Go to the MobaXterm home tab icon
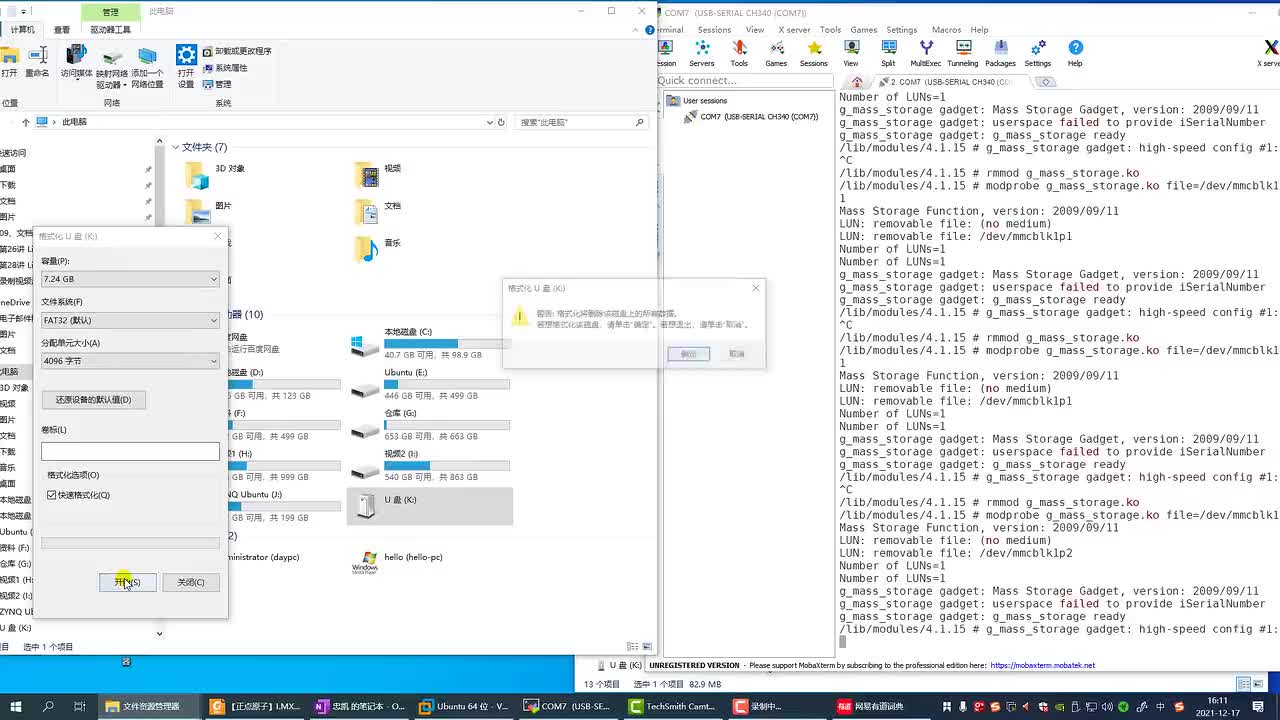The height and width of the screenshot is (720, 1280). click(x=857, y=82)
